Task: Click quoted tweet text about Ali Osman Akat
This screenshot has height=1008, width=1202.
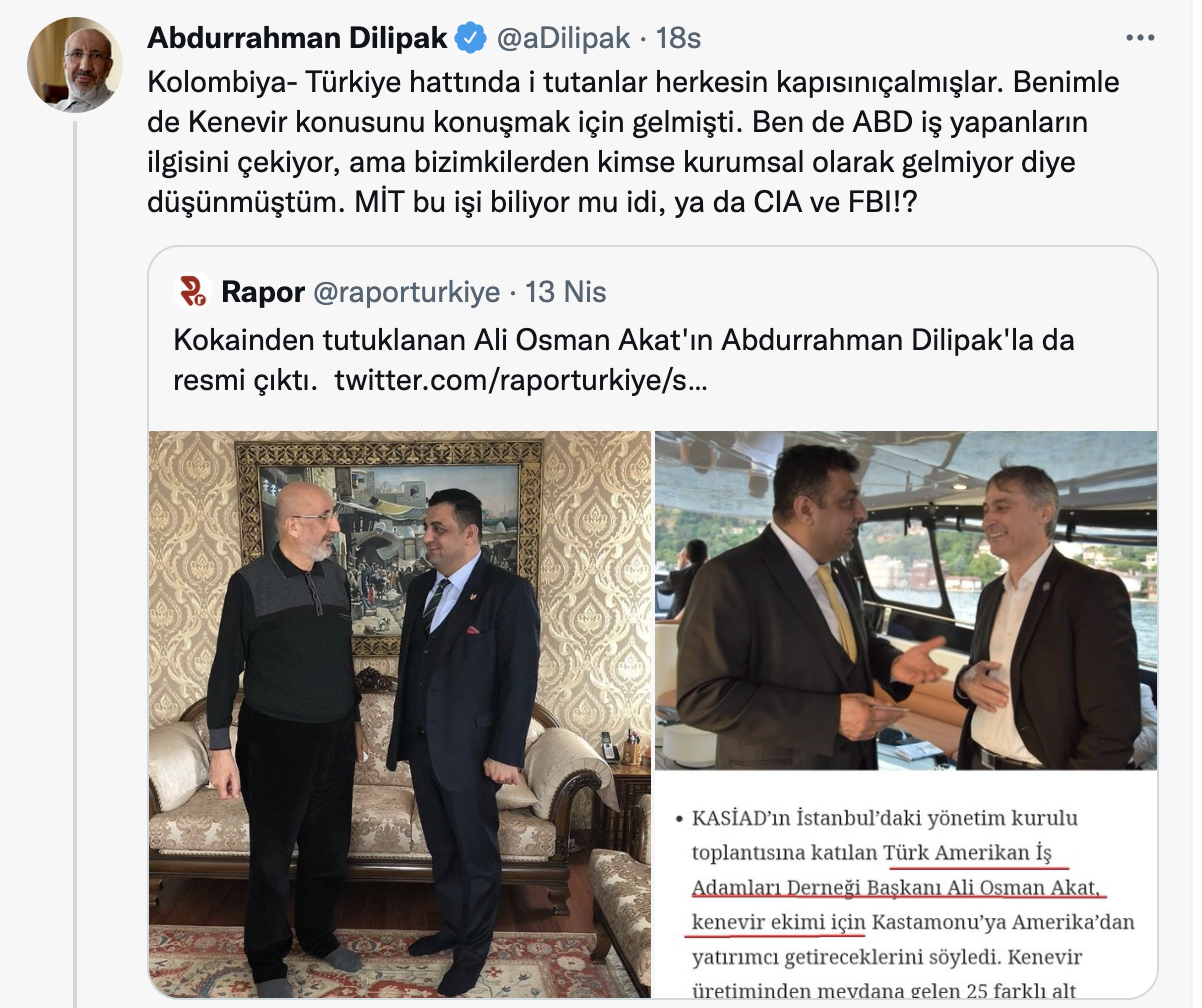Action: (x=624, y=360)
